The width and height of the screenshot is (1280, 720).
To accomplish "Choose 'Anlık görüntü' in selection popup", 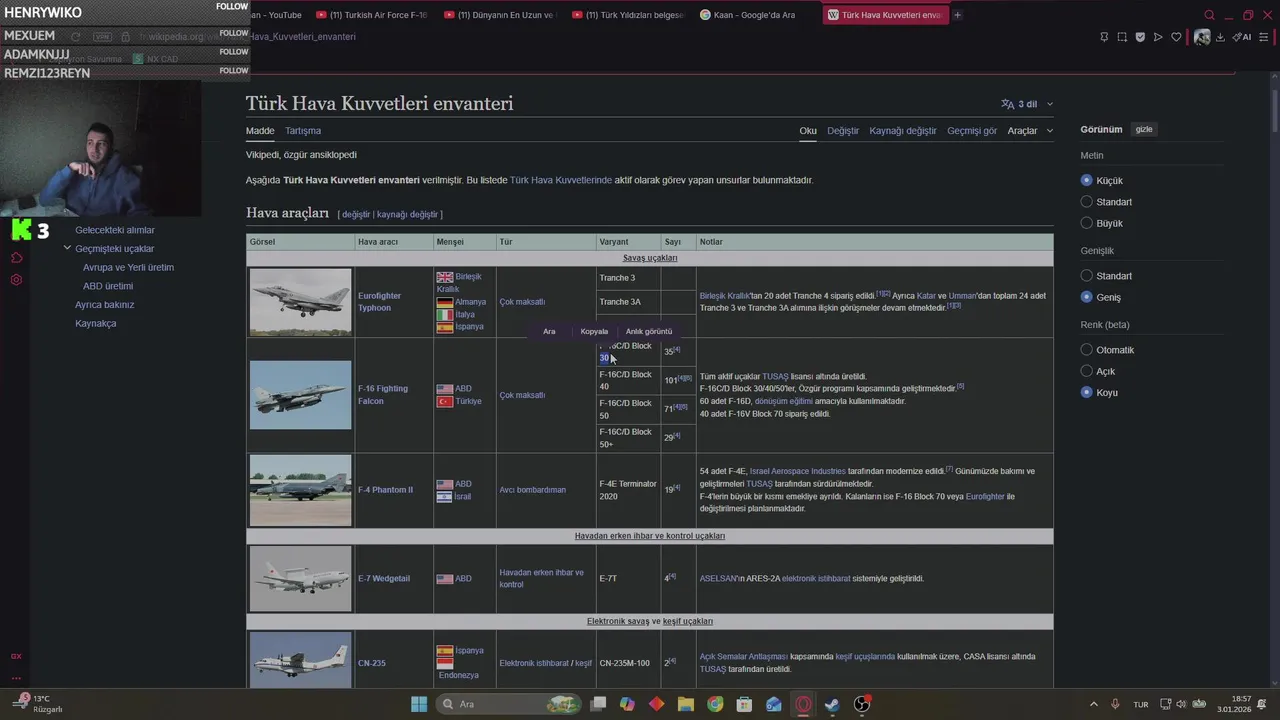I will 649,331.
